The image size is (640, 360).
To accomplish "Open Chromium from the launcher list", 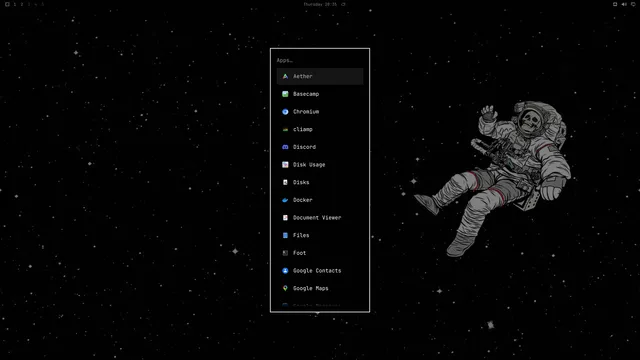I will point(320,111).
